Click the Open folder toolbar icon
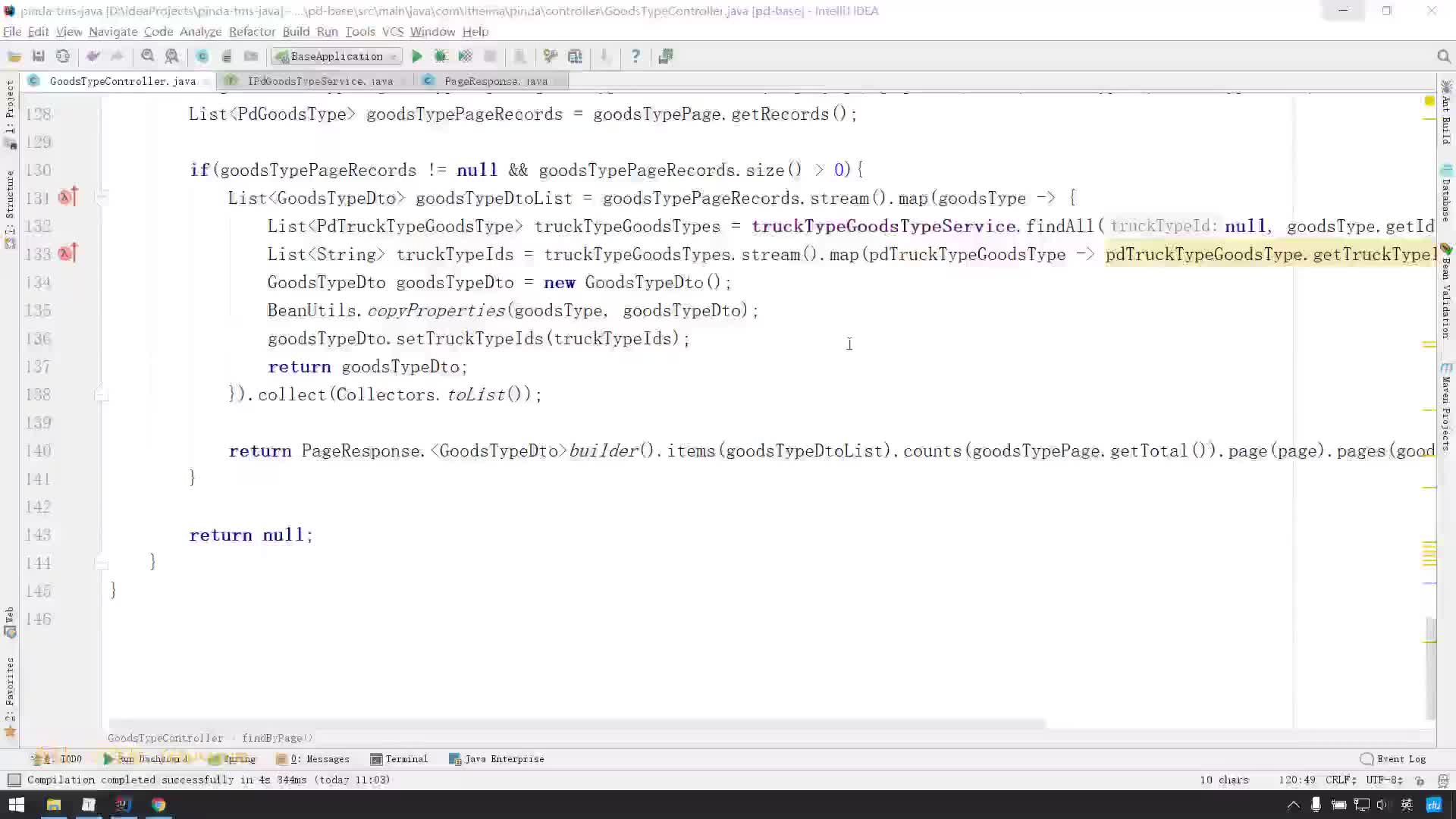 (x=14, y=56)
